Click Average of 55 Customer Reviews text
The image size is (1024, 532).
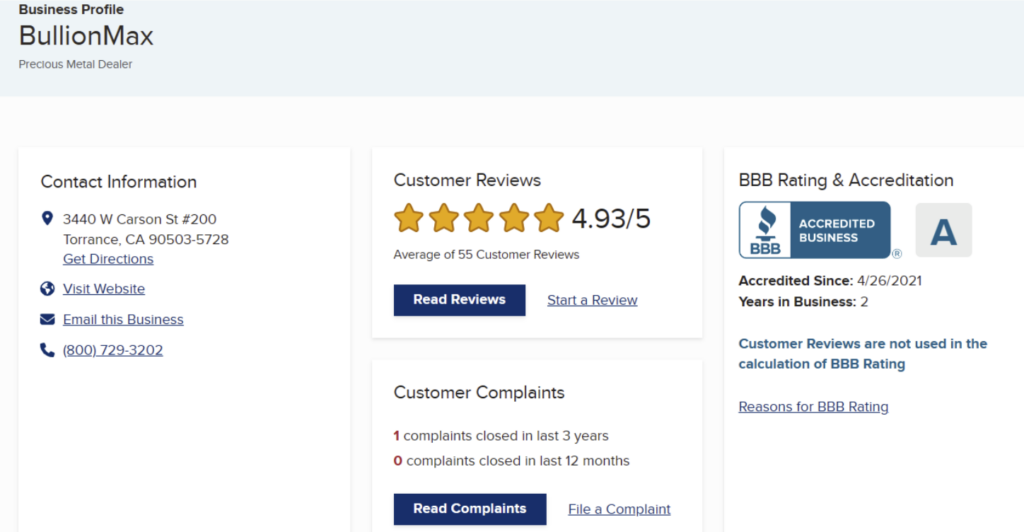486,255
